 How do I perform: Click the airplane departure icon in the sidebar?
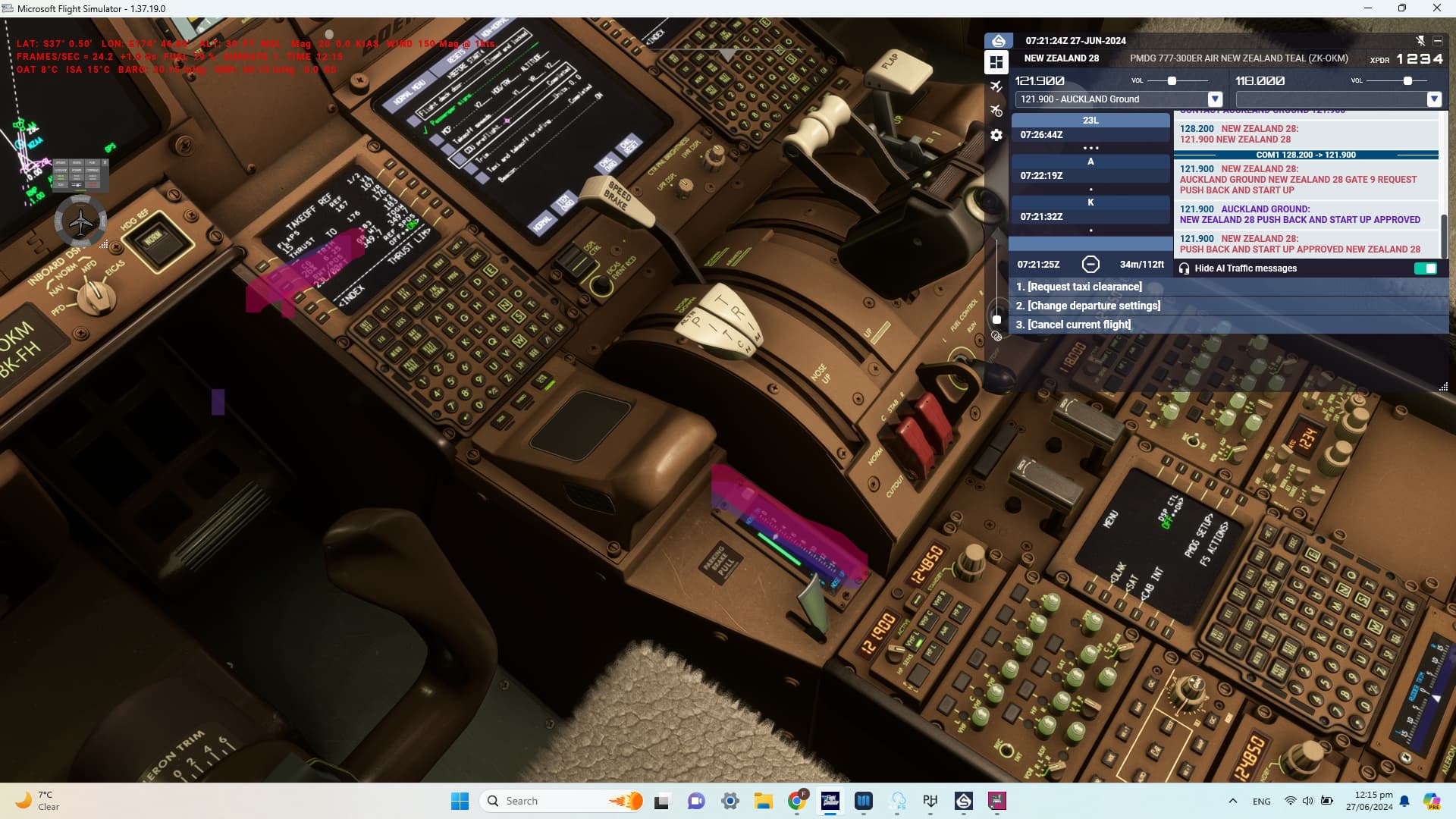(996, 86)
